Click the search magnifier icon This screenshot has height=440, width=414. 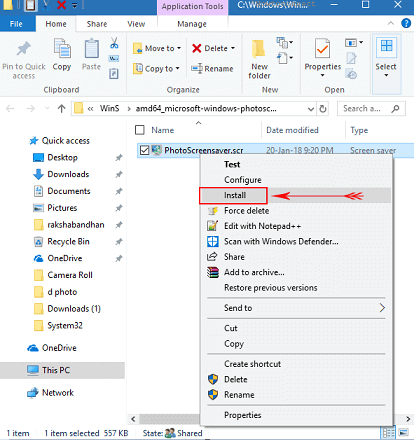point(395,109)
